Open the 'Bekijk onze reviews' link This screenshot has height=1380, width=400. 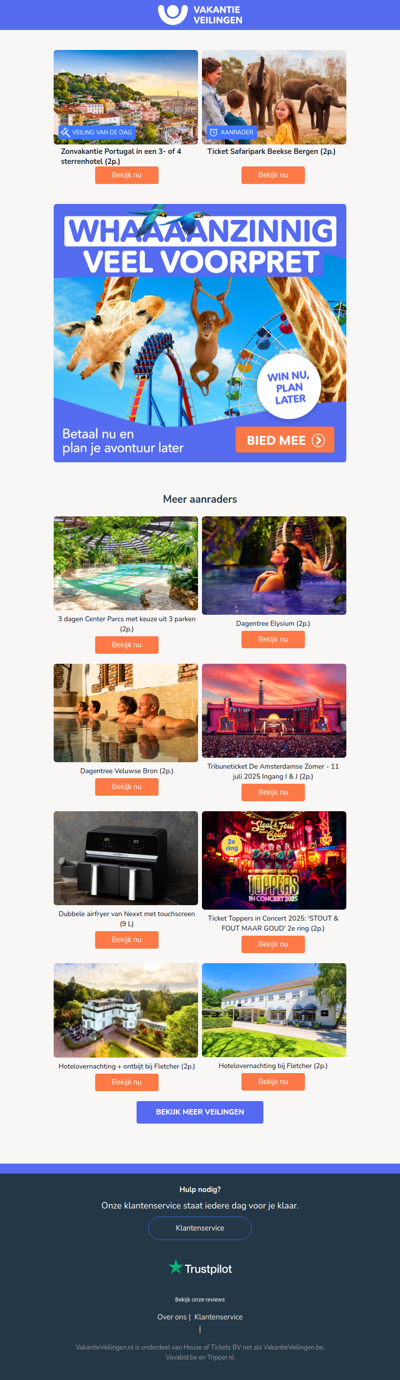200,1299
